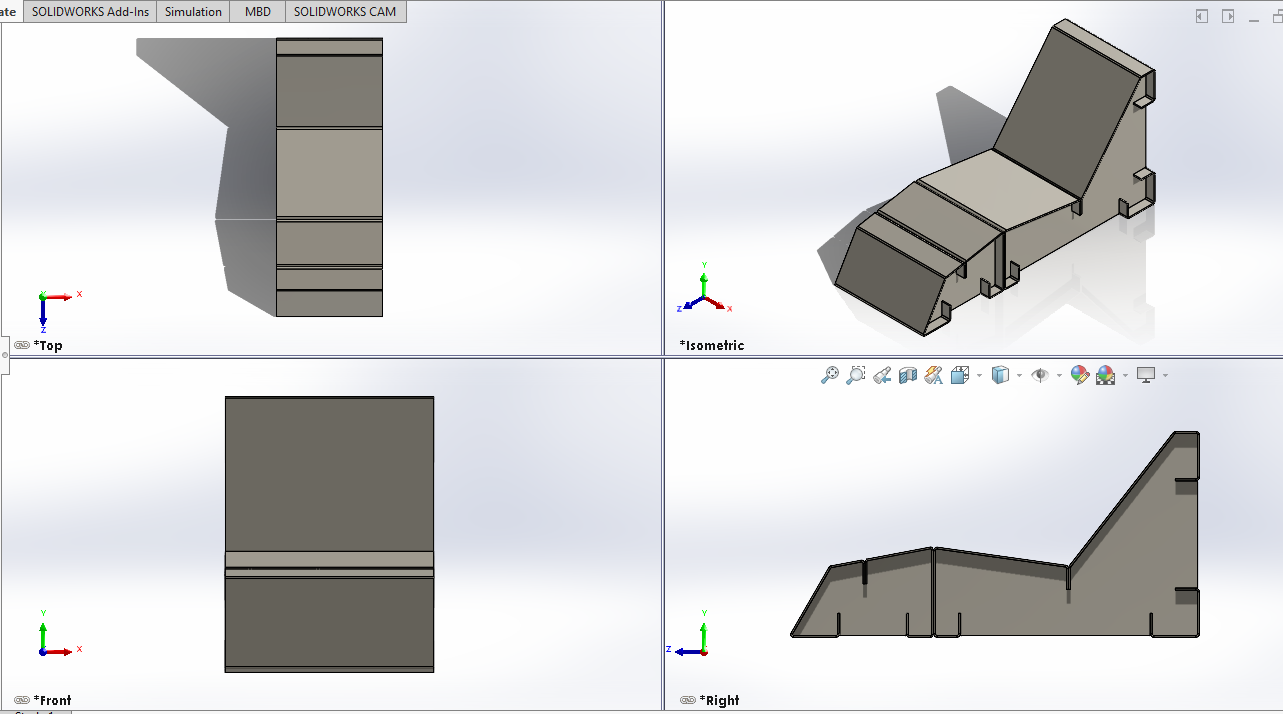The image size is (1283, 714).
Task: Open the Dynamic Annotation Views tool
Action: tap(934, 375)
